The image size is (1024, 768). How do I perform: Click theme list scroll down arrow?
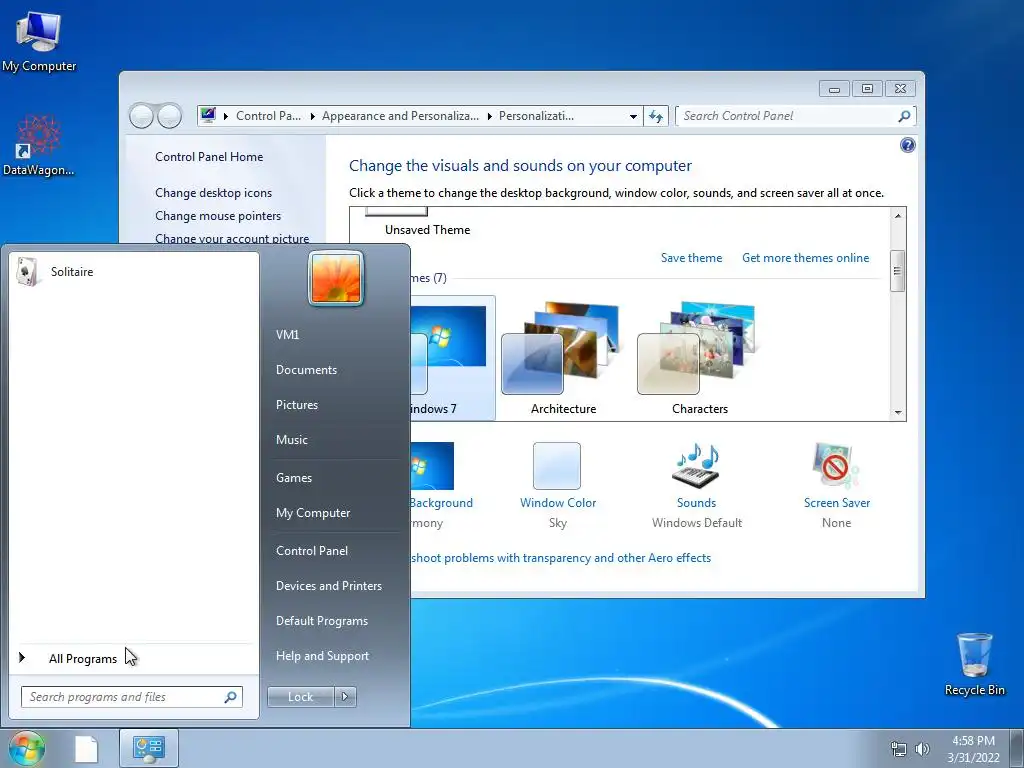click(898, 413)
